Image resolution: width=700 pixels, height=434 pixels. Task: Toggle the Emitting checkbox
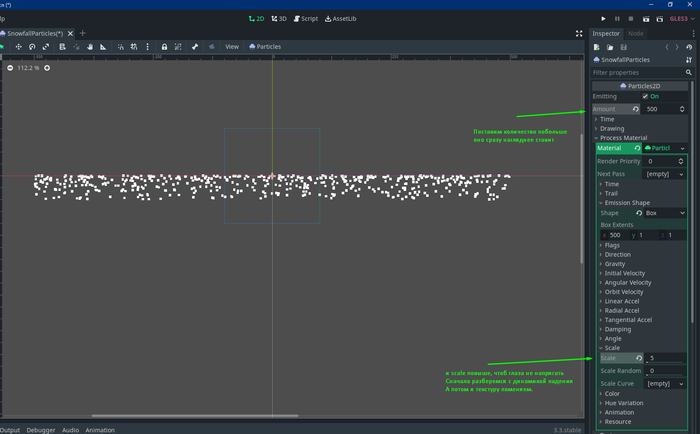click(x=646, y=96)
